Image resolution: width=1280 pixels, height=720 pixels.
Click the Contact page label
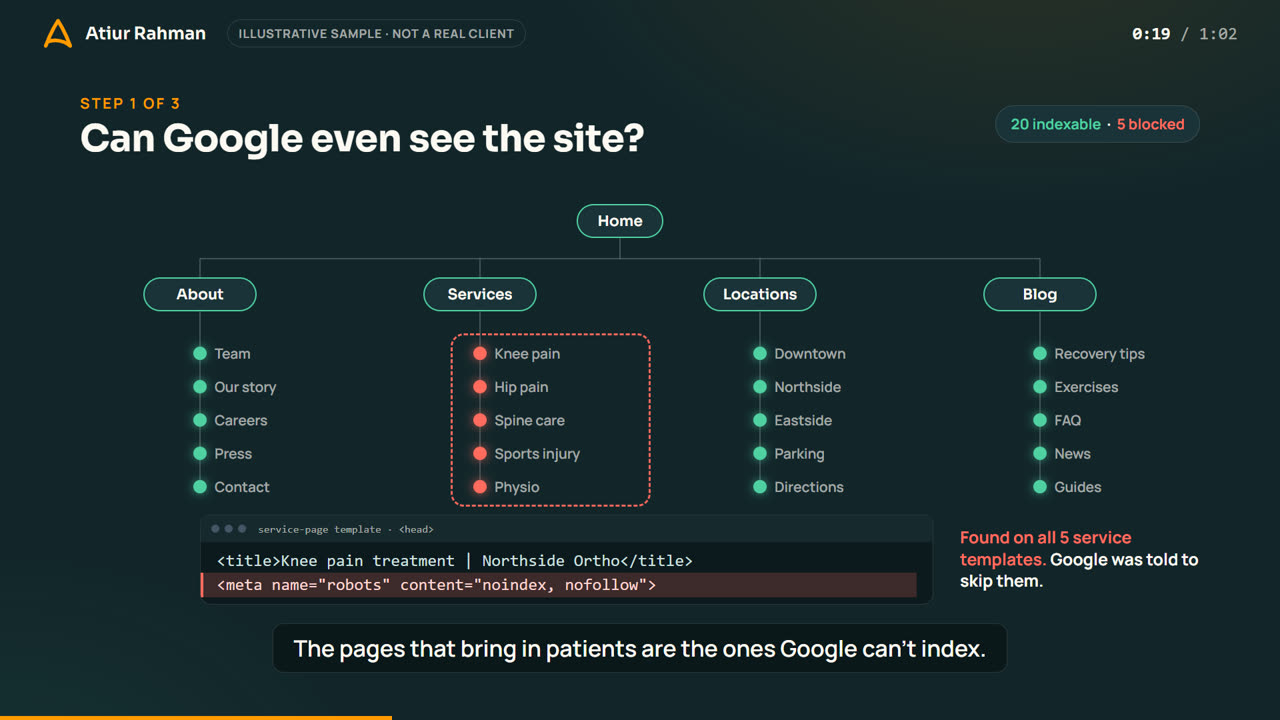[242, 487]
